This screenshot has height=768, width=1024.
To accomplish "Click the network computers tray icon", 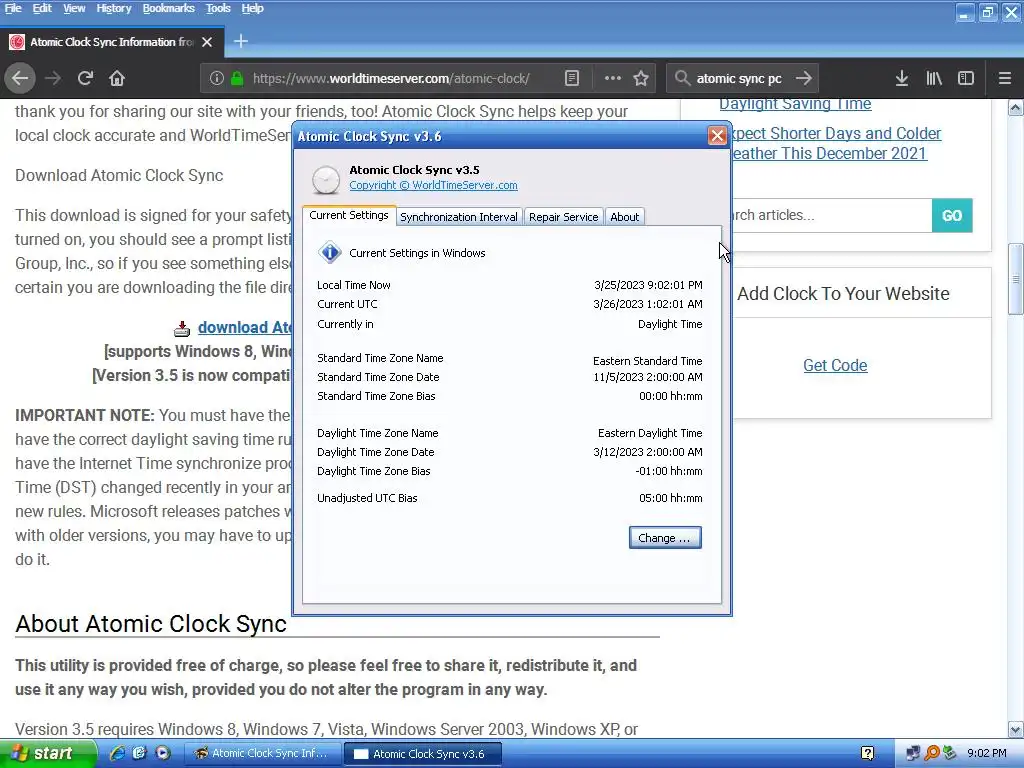I will point(913,754).
